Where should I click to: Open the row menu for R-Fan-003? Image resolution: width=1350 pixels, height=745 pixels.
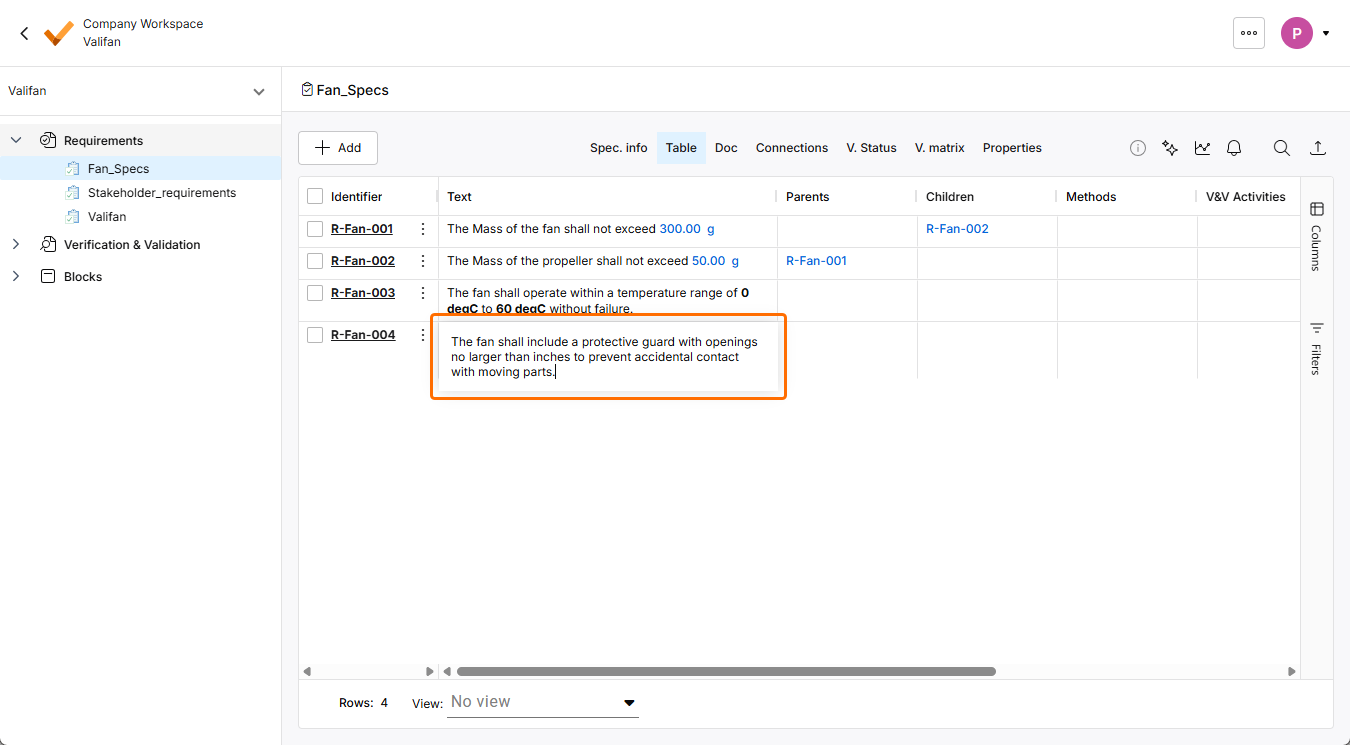click(423, 293)
